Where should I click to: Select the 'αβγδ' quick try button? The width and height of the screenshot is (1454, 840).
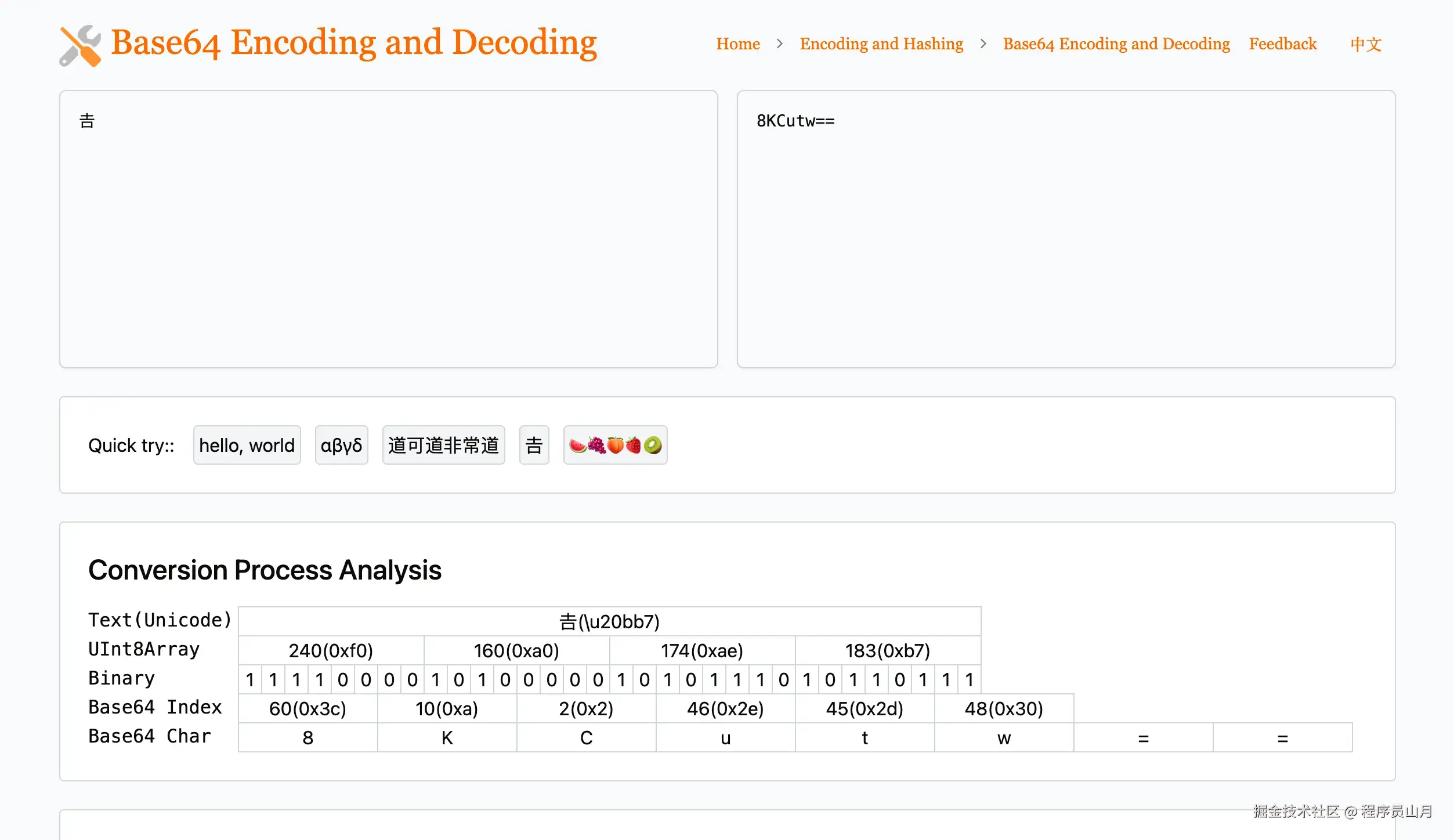tap(341, 445)
